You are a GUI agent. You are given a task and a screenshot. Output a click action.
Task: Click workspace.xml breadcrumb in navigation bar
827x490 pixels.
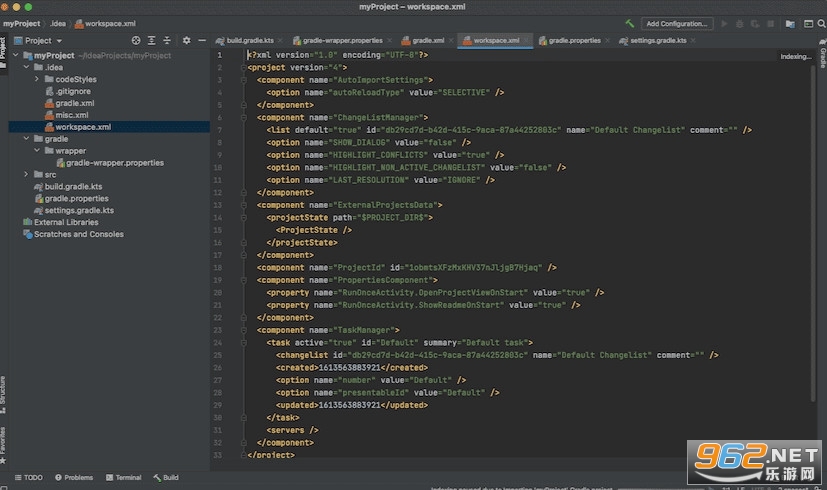tap(105, 24)
